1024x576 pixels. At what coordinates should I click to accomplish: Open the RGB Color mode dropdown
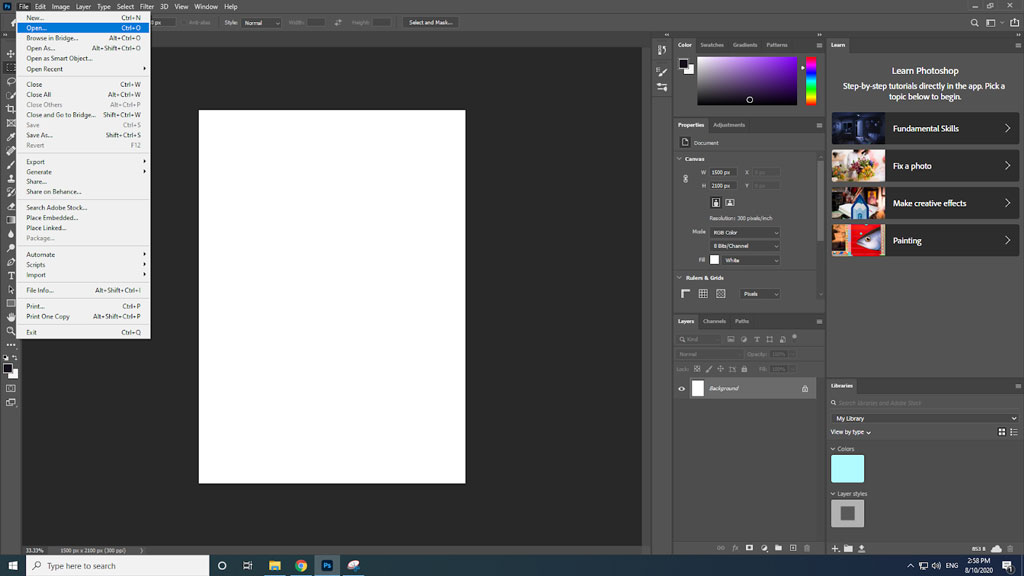[745, 232]
